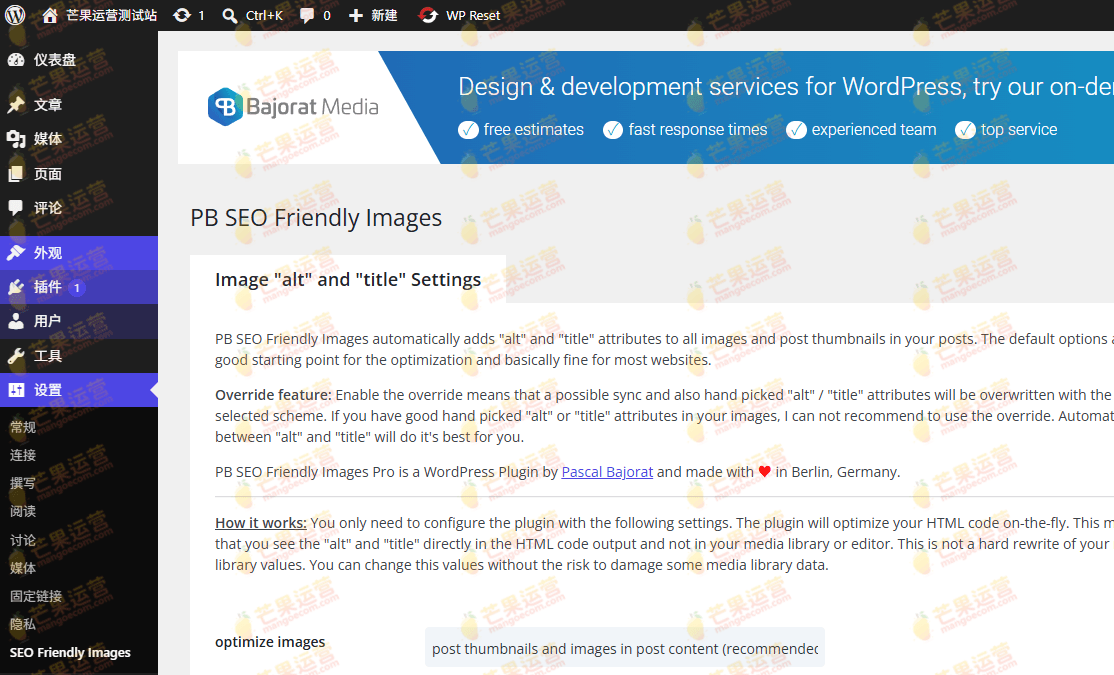Open the 仪表盘 menu item
The width and height of the screenshot is (1114, 675).
point(79,60)
